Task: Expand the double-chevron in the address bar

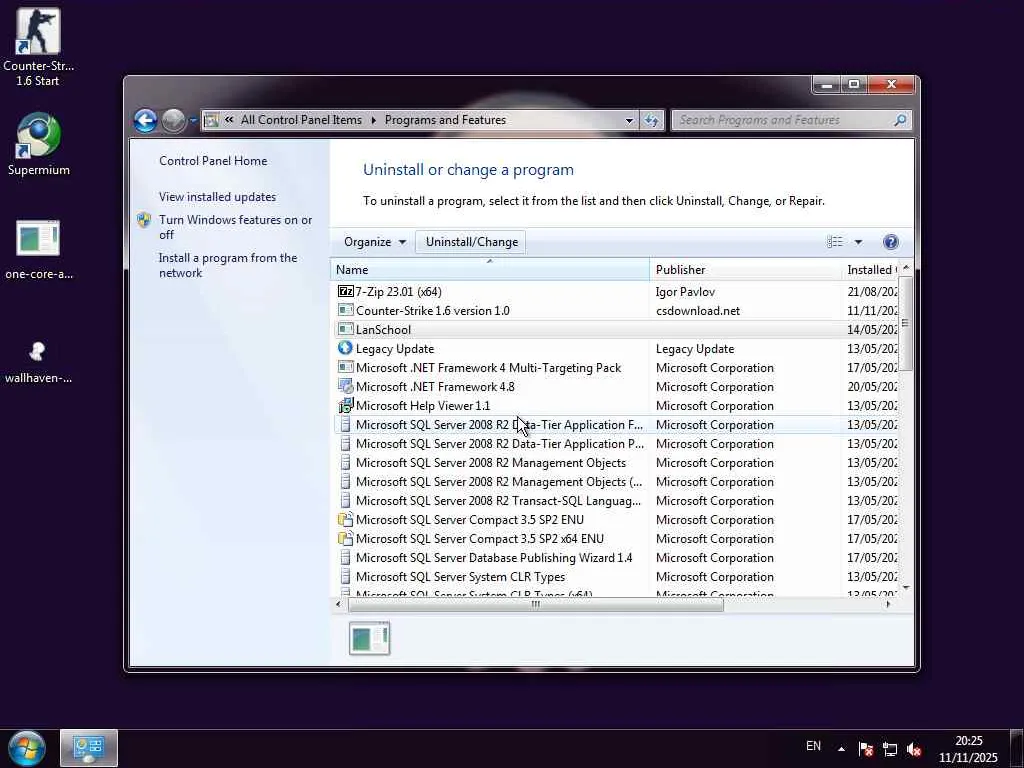Action: coord(229,120)
